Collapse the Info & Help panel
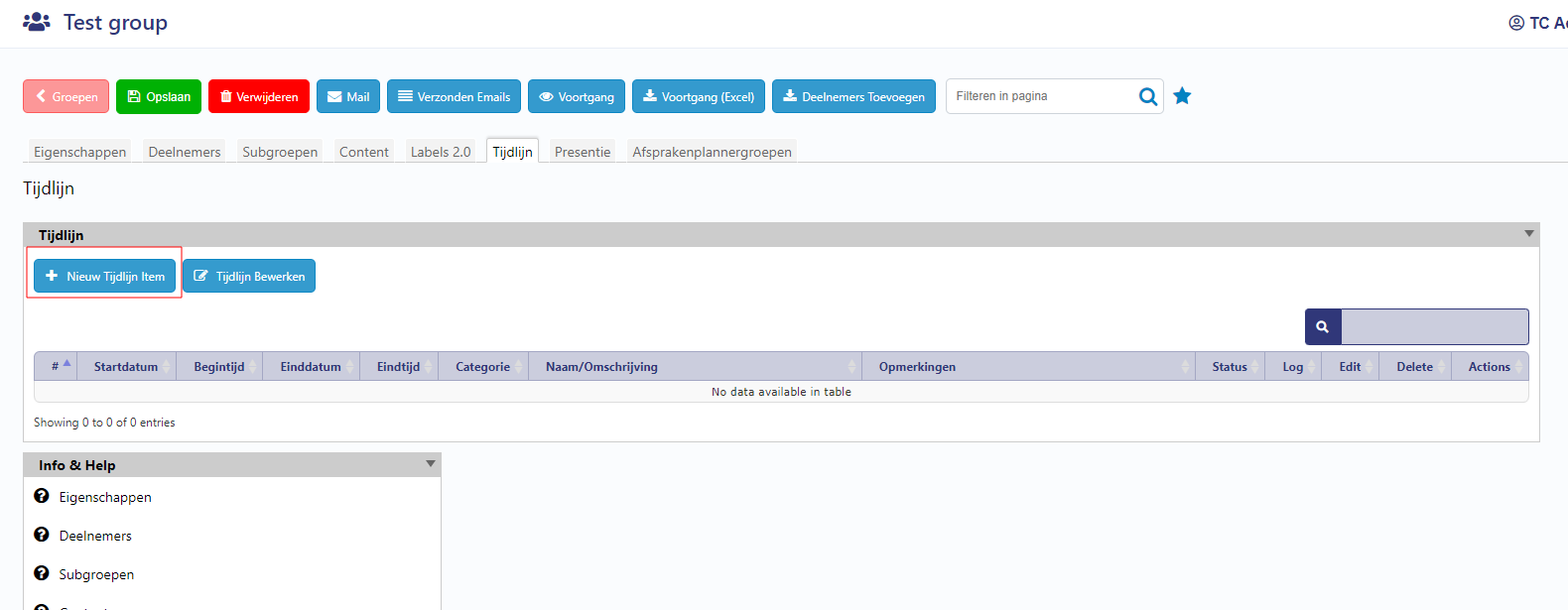Screen dimensions: 1568x610 pos(431,464)
